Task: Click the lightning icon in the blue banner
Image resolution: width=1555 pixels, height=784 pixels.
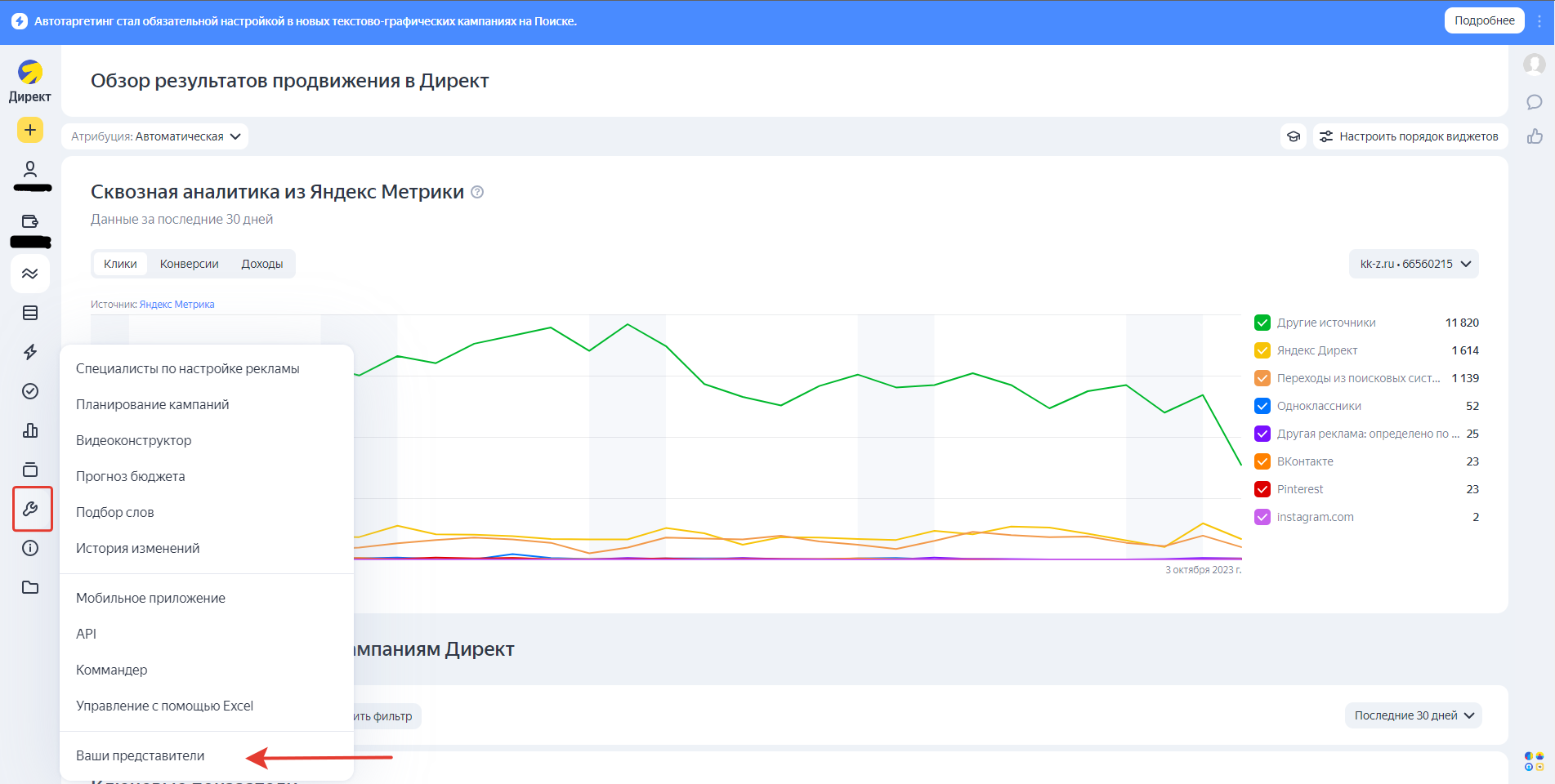Action: 20,21
